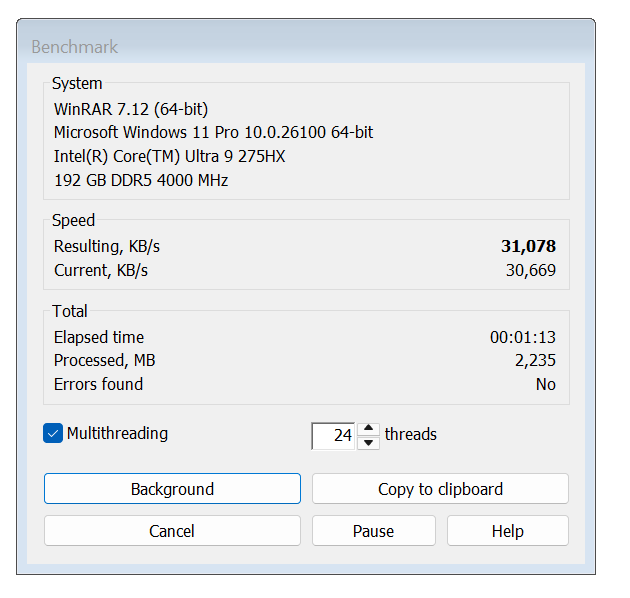Increase threads with the up arrow
This screenshot has height=598, width=630.
point(368,428)
